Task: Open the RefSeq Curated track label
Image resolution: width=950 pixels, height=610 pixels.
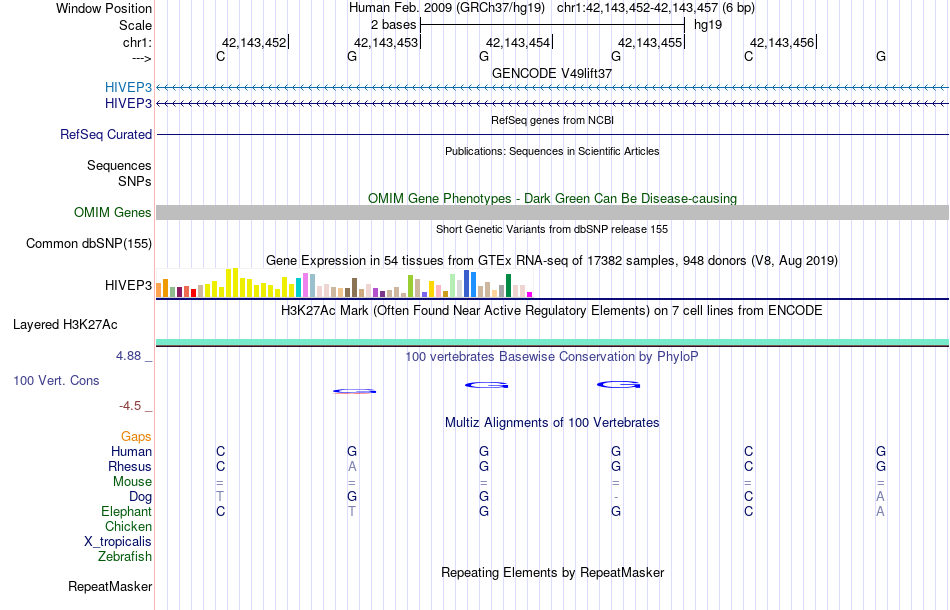Action: [x=105, y=134]
